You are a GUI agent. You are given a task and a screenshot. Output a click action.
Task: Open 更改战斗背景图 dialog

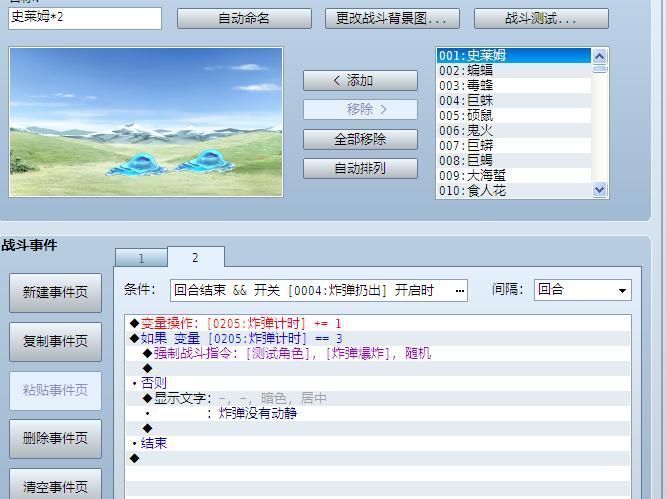coord(392,18)
